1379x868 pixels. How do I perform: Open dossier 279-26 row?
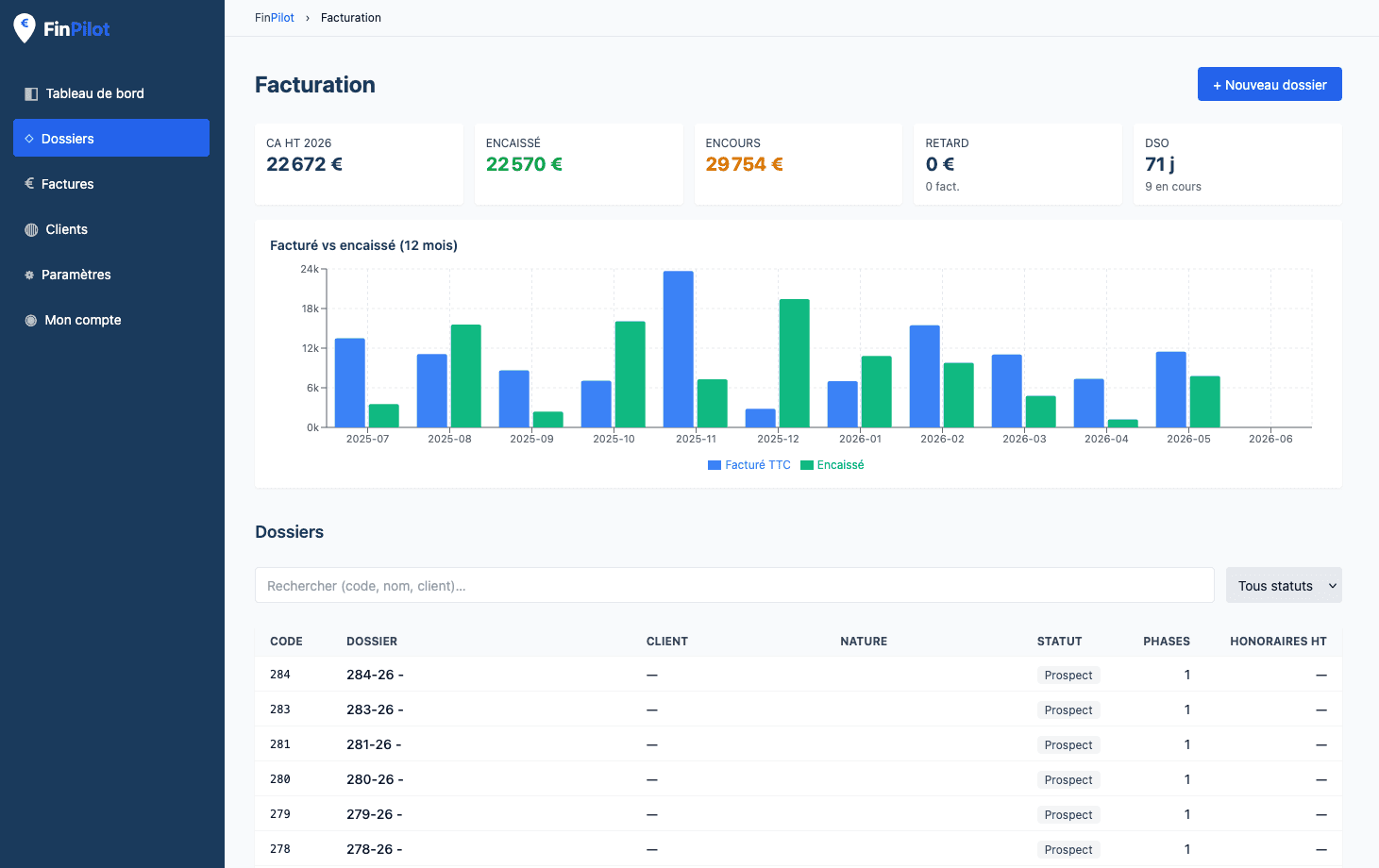pyautogui.click(x=799, y=814)
